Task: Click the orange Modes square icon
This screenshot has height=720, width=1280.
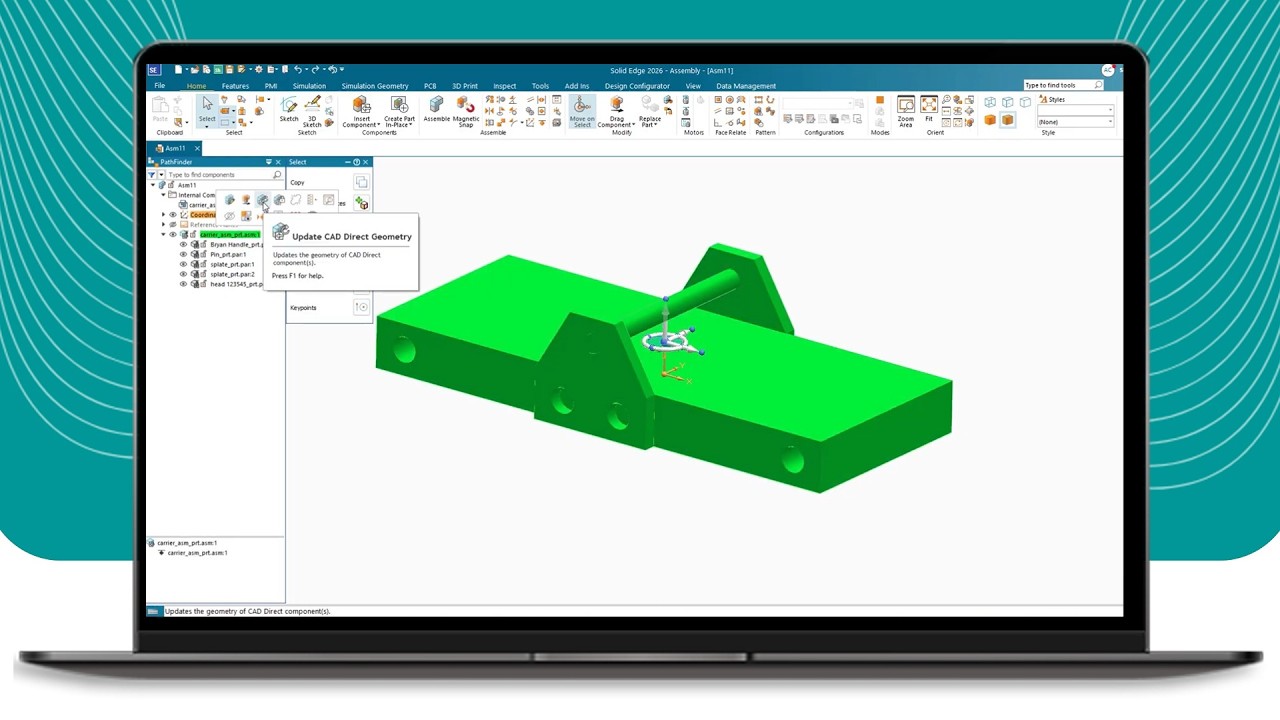Action: pyautogui.click(x=880, y=100)
